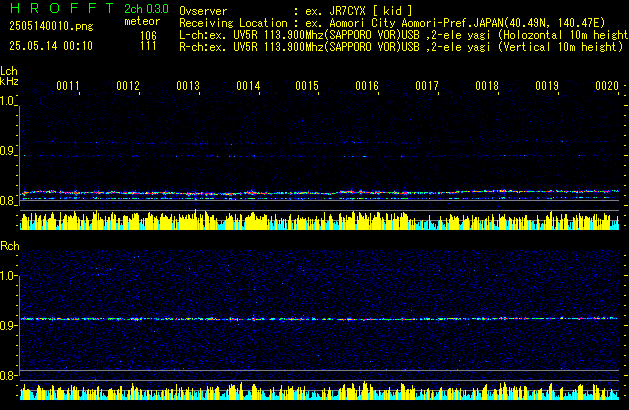Click the Rch 1.0 kHz axis label
This screenshot has height=410, width=629.
pyautogui.click(x=8, y=276)
